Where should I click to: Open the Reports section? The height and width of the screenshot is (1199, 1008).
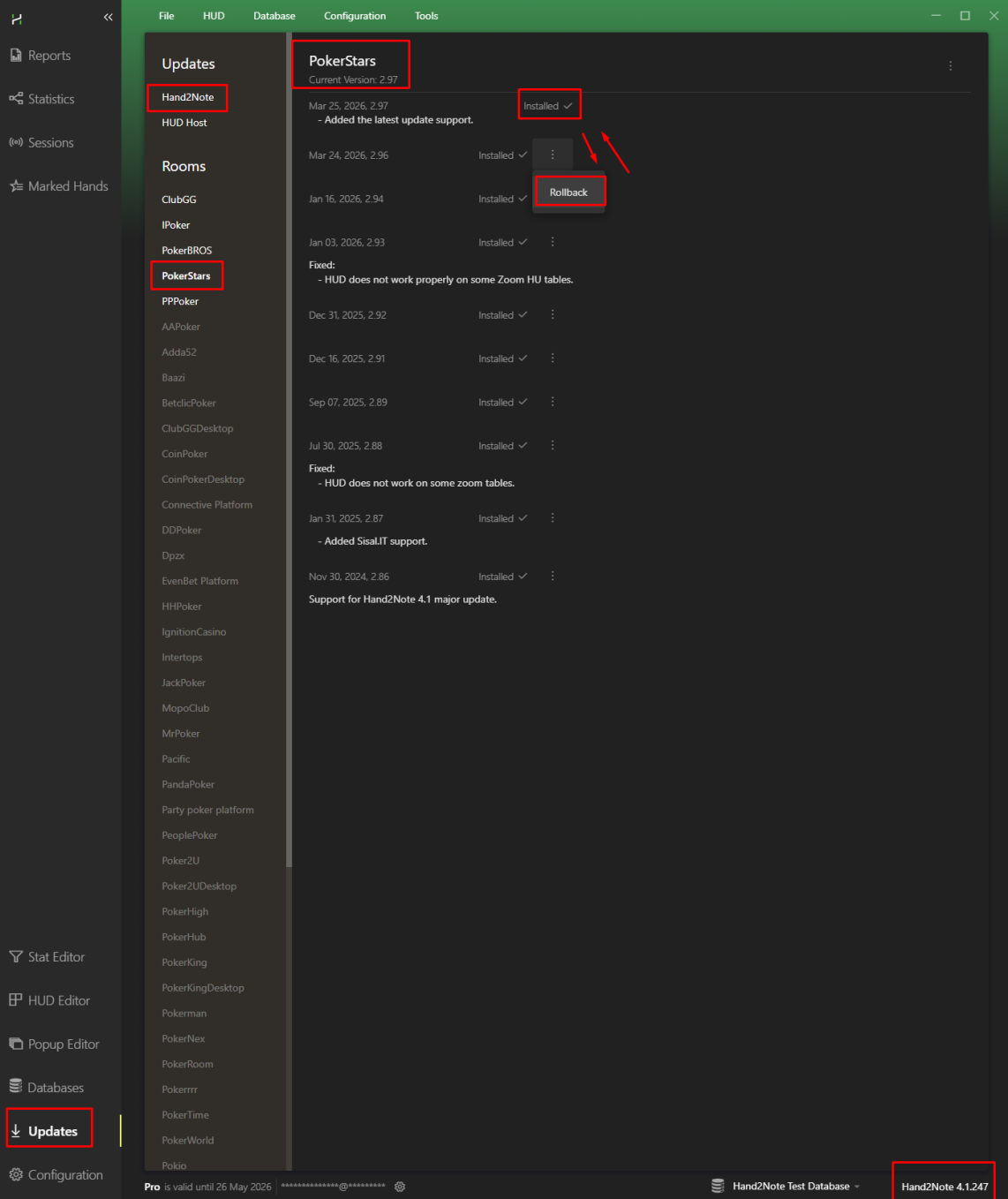[41, 56]
